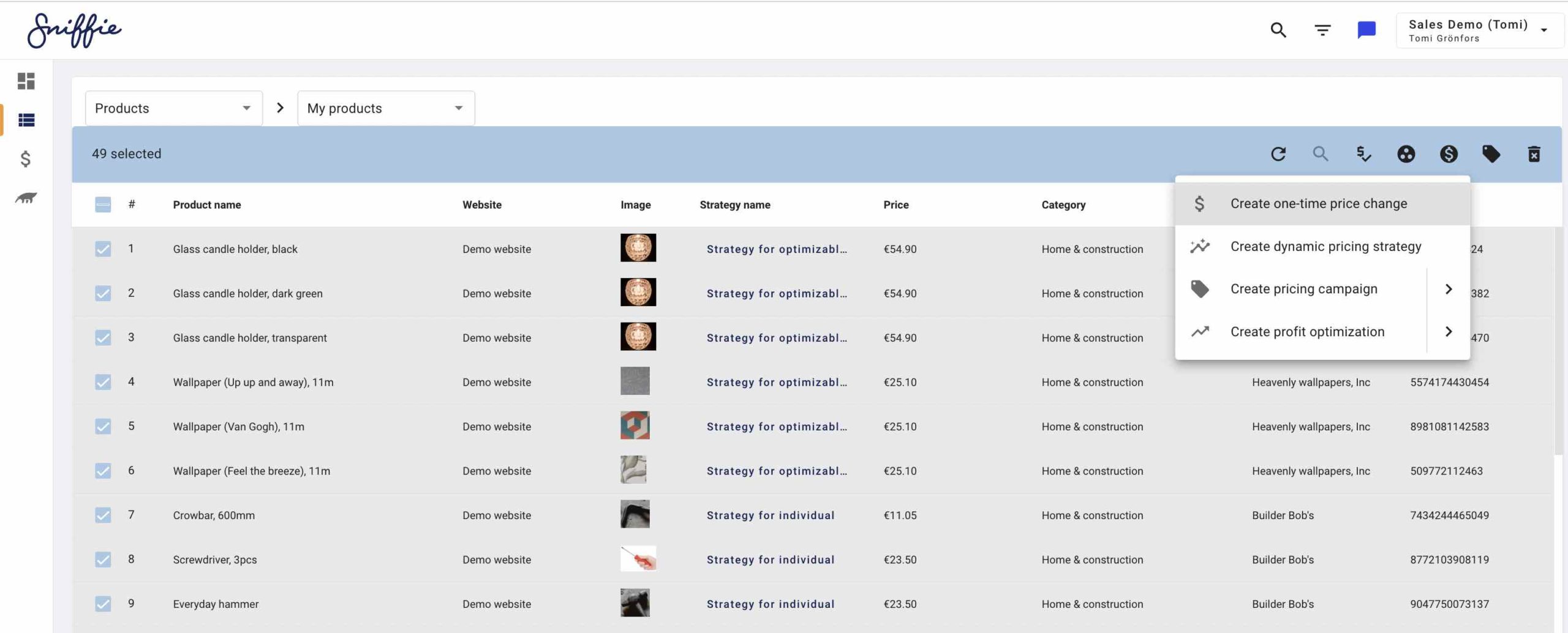The height and width of the screenshot is (633, 1568).
Task: Open the Products dropdown
Action: [x=174, y=108]
